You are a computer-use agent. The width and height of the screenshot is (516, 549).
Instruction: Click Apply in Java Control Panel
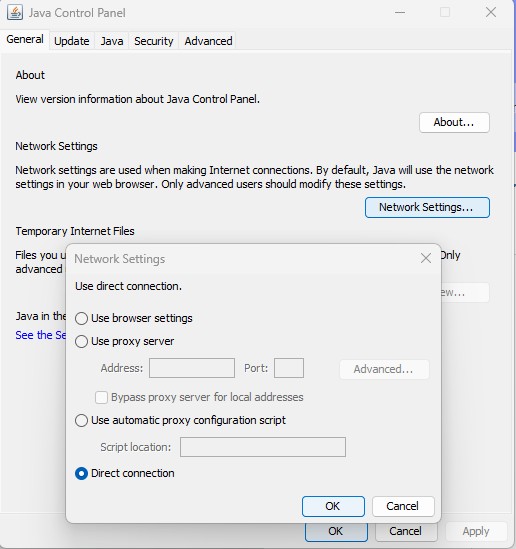[x=476, y=531]
